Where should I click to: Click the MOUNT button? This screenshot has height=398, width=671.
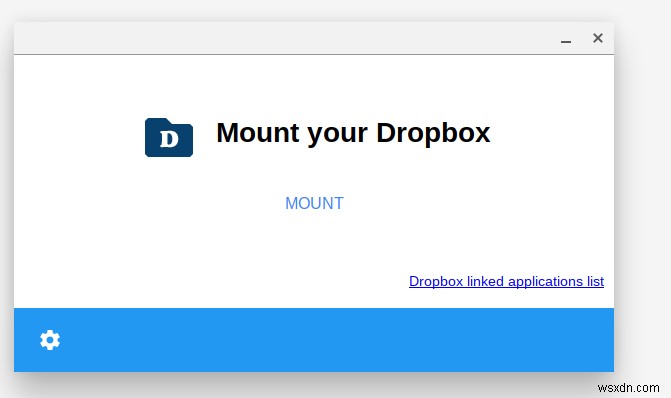click(315, 203)
